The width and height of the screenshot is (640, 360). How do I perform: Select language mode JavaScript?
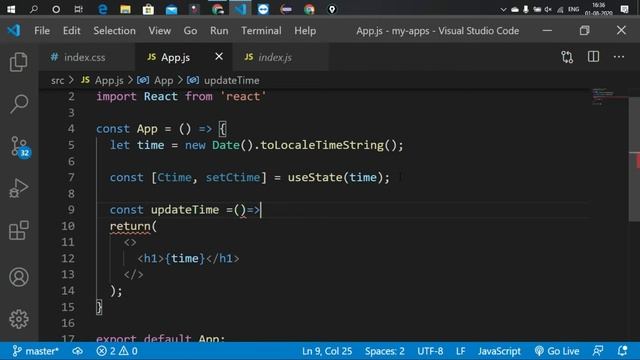click(x=499, y=351)
